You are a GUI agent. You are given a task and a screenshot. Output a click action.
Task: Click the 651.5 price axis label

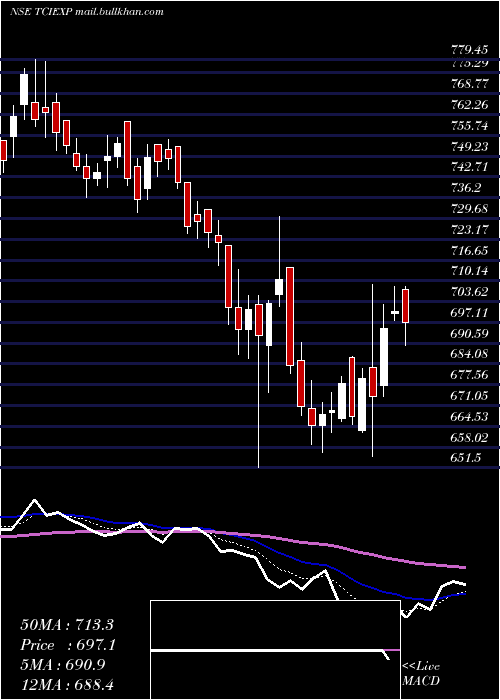coord(466,458)
